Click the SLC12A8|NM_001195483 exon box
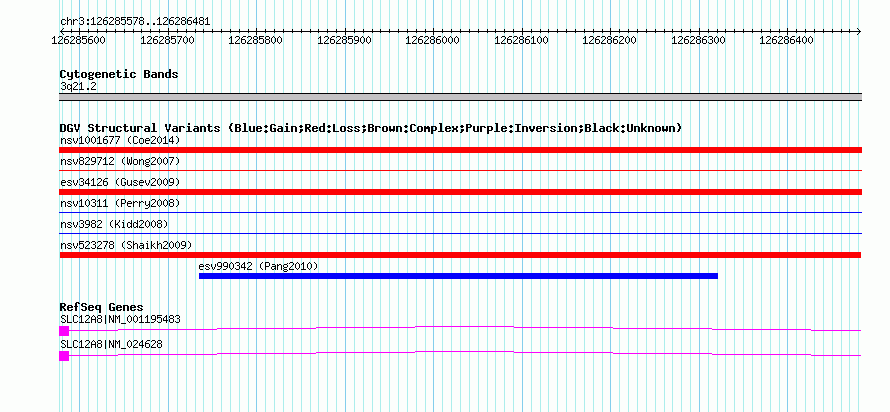890x412 pixels. tap(64, 331)
